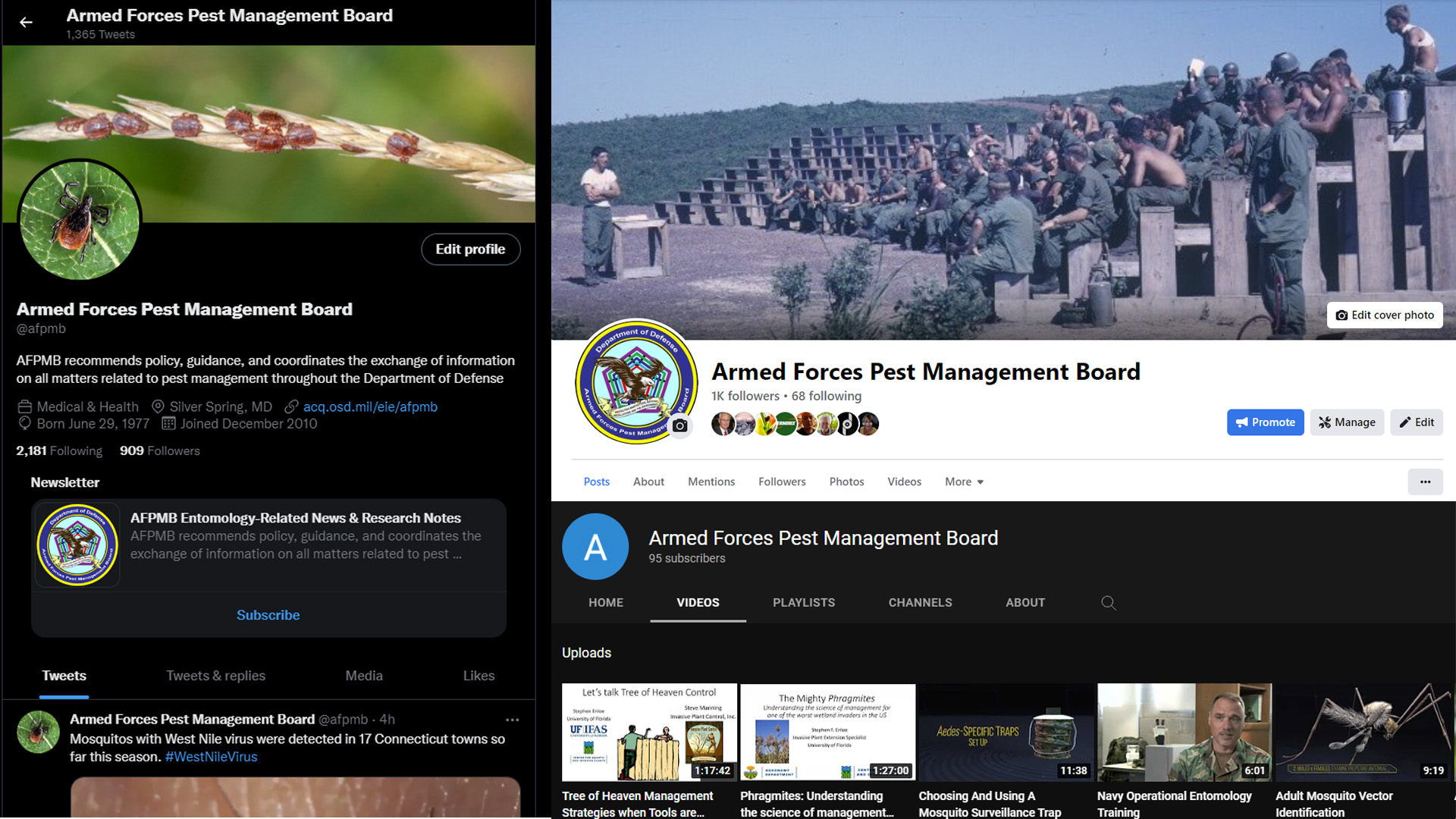This screenshot has width=1456, height=819.
Task: Open Facebook 68 following link
Action: [827, 396]
